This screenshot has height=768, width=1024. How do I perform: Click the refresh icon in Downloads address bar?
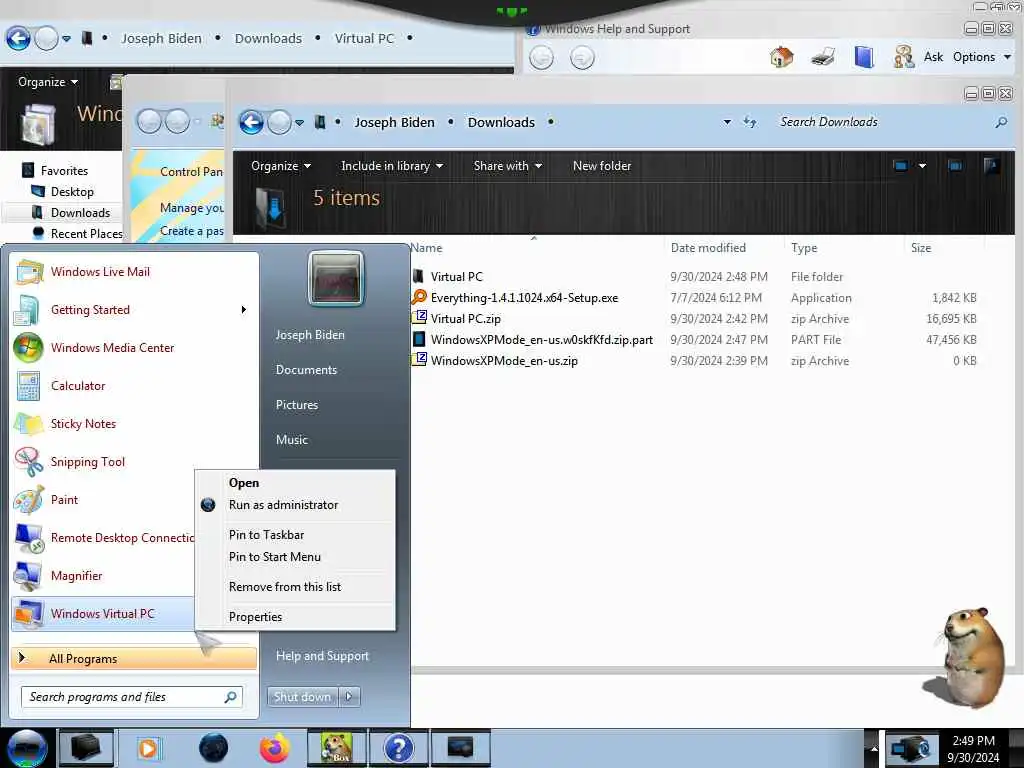[x=750, y=121]
